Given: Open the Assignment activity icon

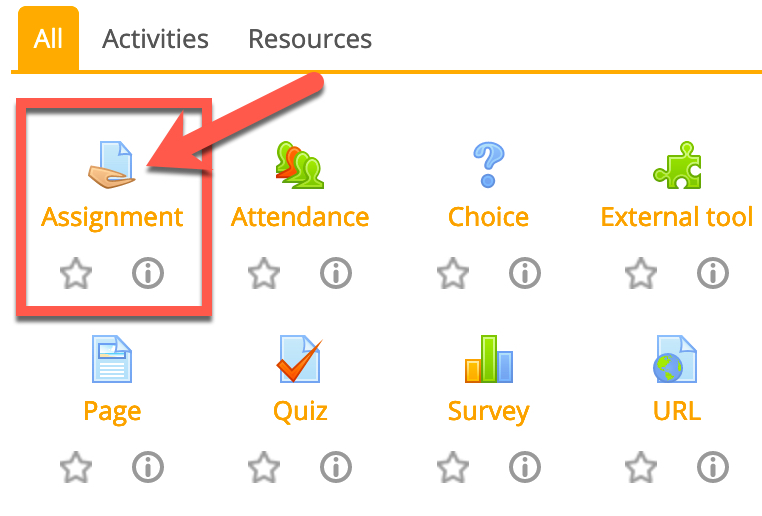Looking at the screenshot, I should click(x=111, y=165).
